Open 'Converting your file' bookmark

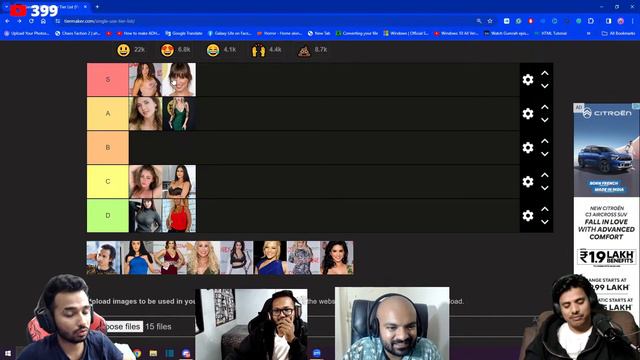pos(357,33)
